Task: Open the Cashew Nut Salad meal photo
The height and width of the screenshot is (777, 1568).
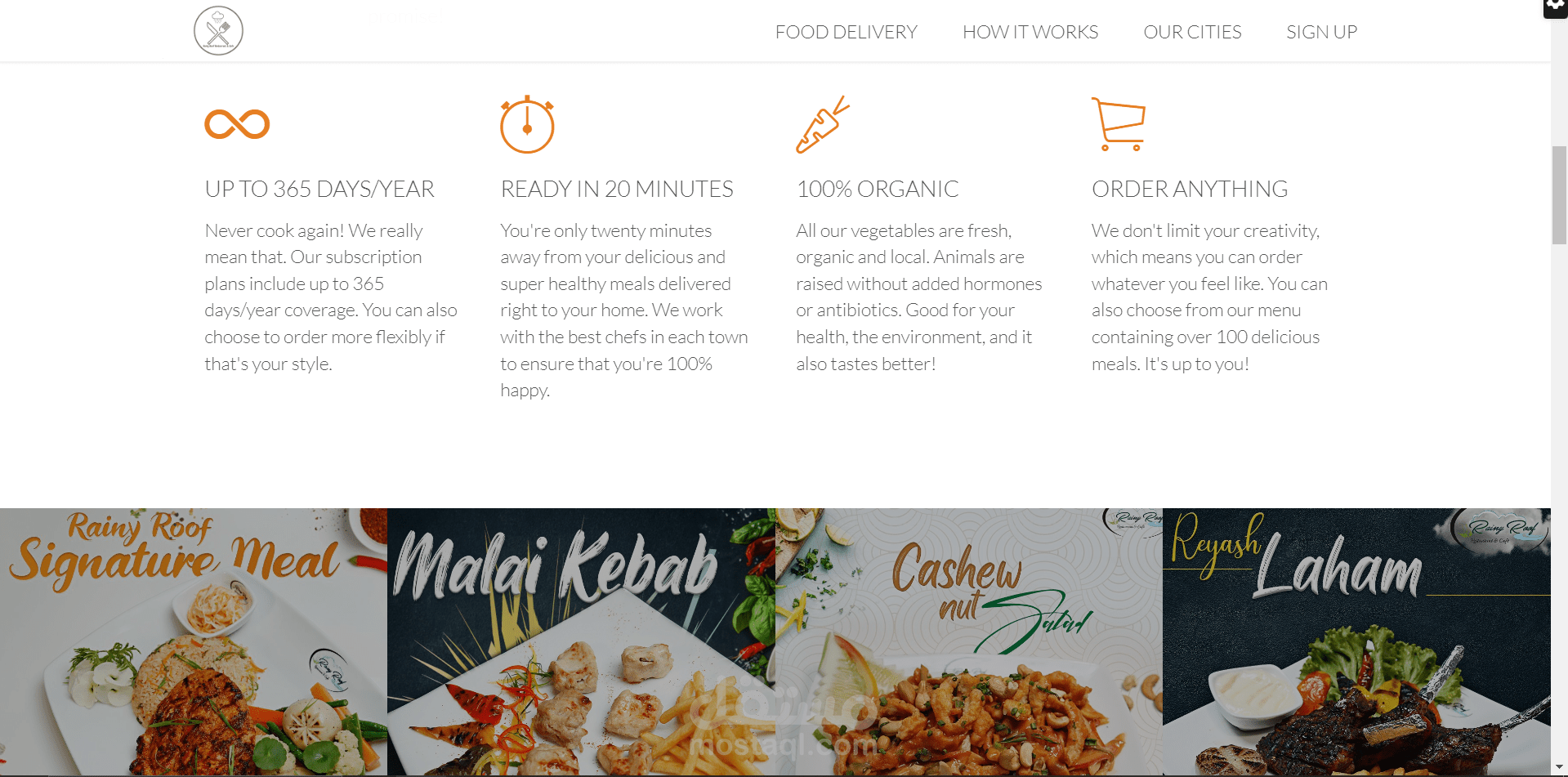Action: coord(969,642)
